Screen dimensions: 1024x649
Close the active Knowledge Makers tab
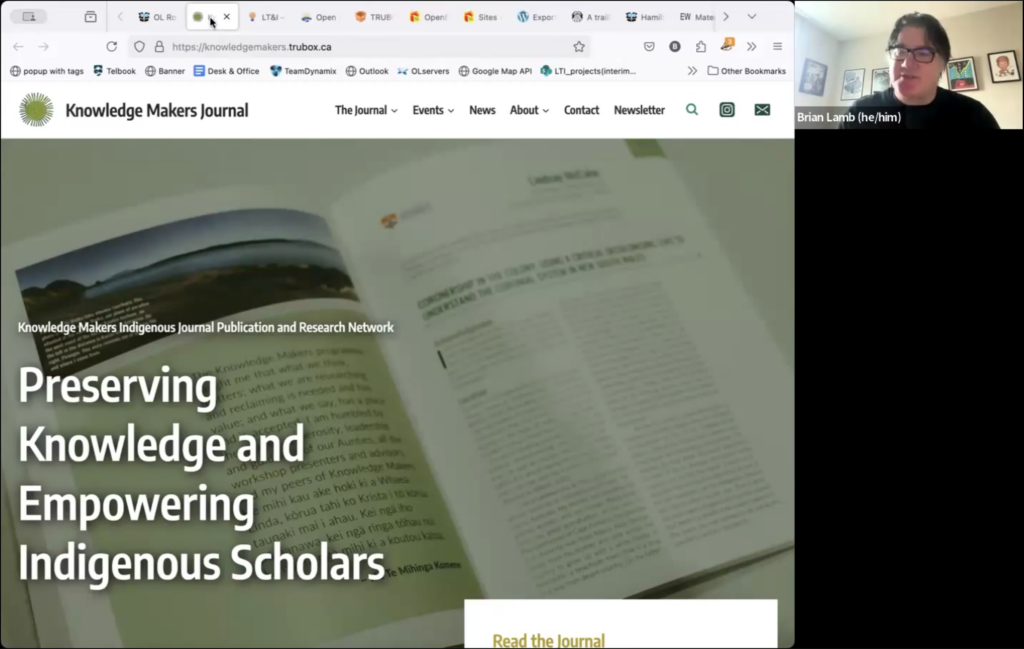tap(227, 16)
